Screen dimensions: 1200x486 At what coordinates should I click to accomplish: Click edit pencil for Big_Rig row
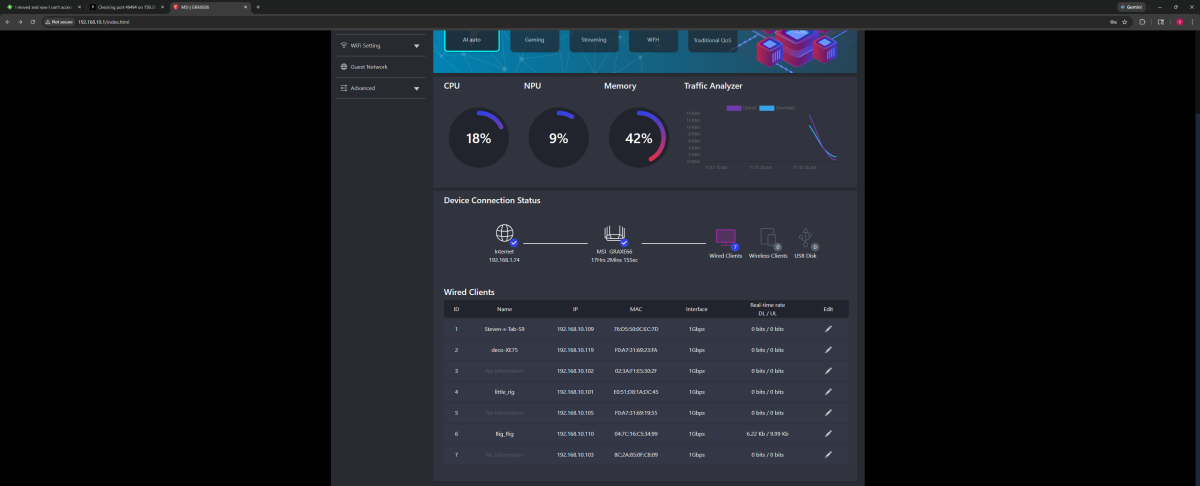(828, 433)
